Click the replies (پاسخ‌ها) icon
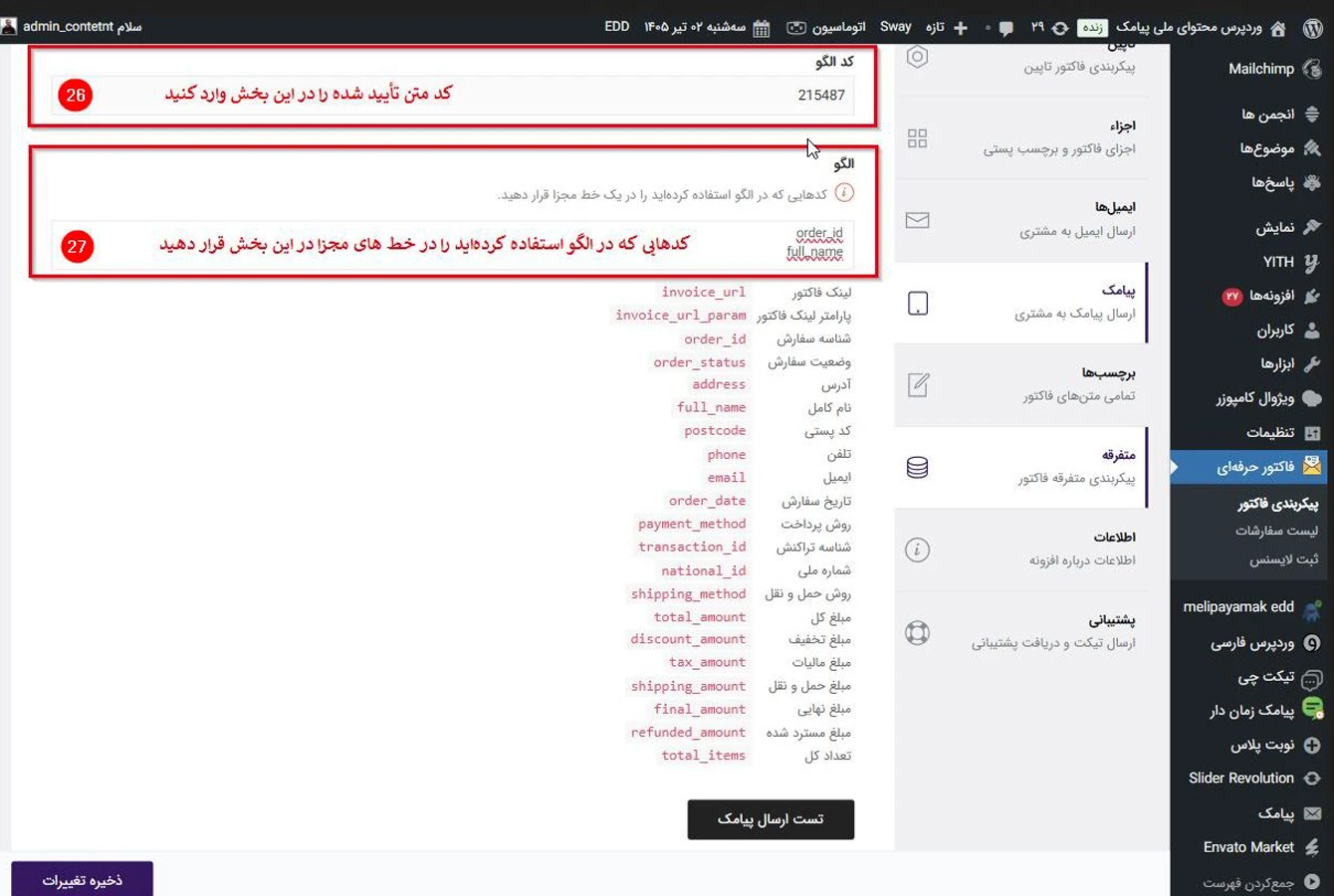1334x896 pixels. tap(1312, 182)
